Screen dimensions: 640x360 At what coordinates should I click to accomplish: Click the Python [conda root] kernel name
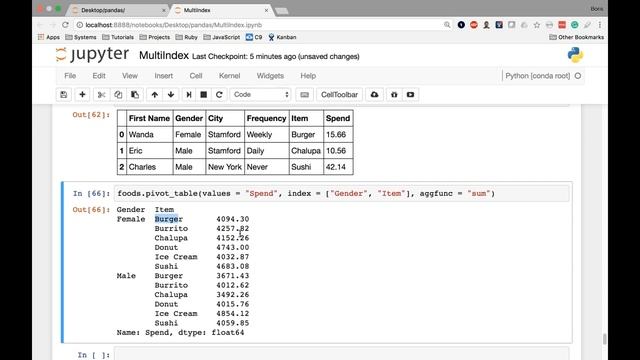tap(538, 76)
